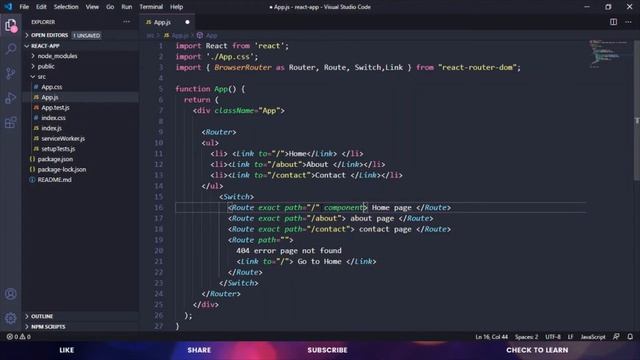640x360 pixels.
Task: Click the VS Code logo icon
Action: click(x=8, y=7)
